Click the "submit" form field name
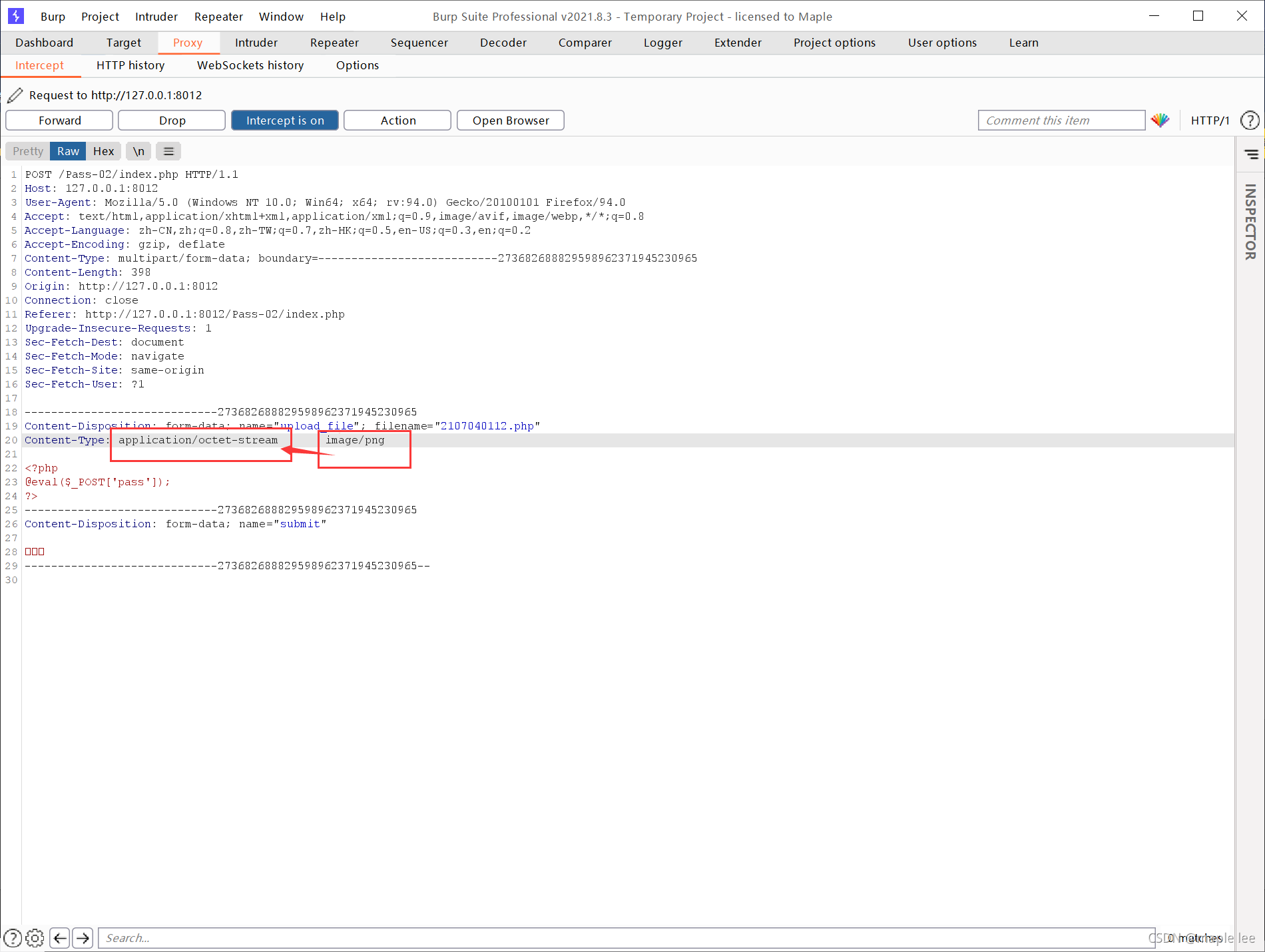1265x952 pixels. point(300,524)
